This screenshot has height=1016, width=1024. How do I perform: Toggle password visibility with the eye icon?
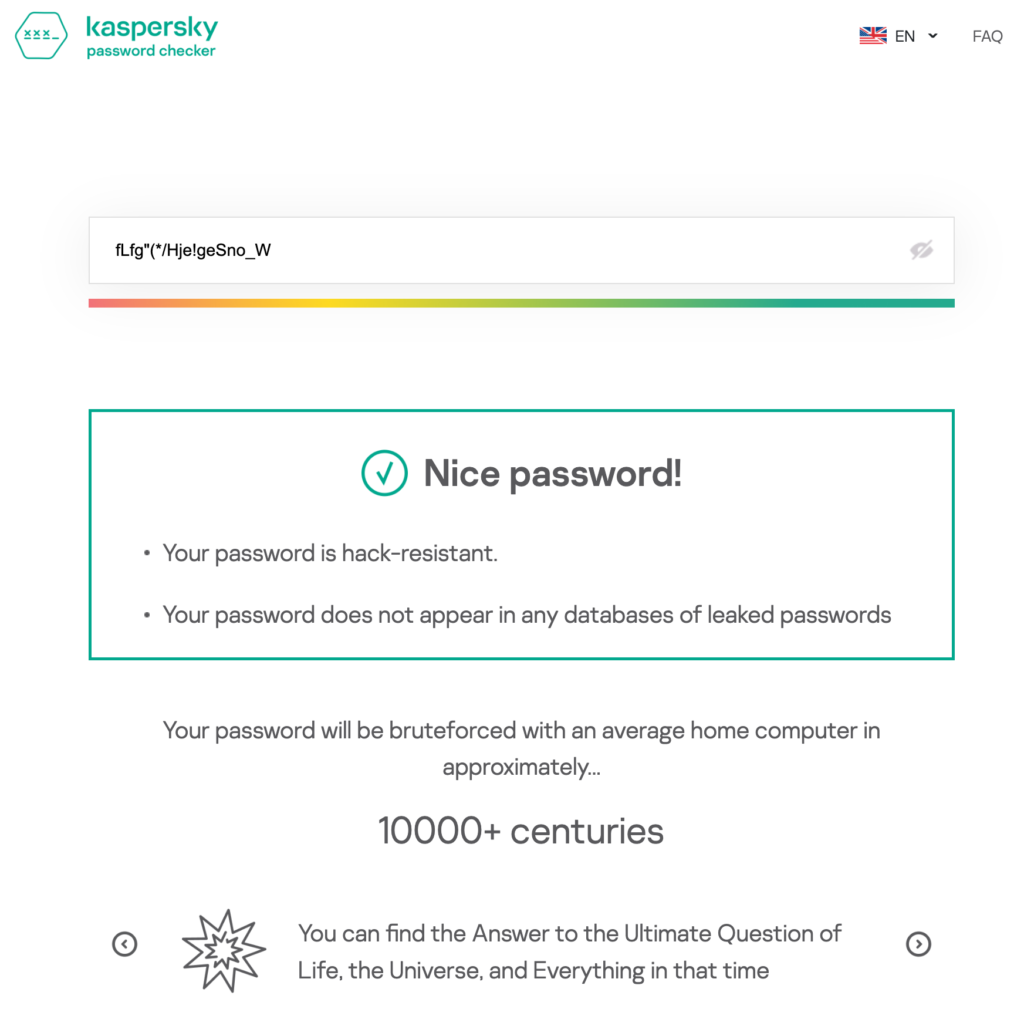(921, 250)
